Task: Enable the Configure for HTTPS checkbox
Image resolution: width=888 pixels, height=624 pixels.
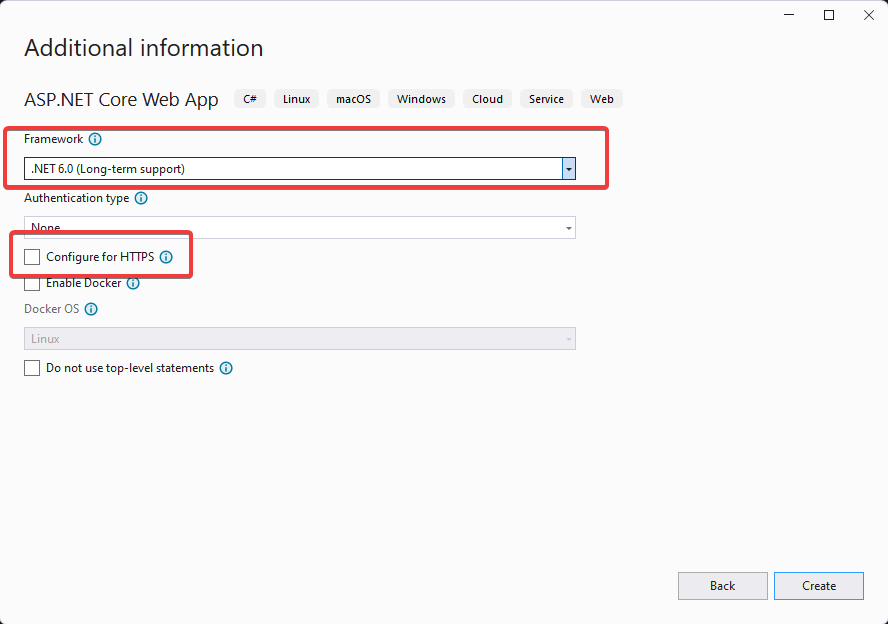Action: (x=32, y=257)
